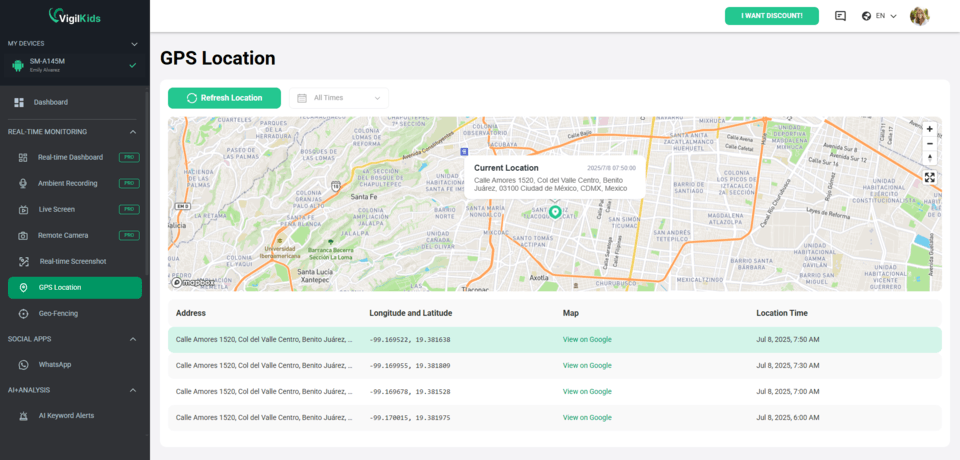Click the globe language icon
The image size is (960, 460).
pos(866,16)
